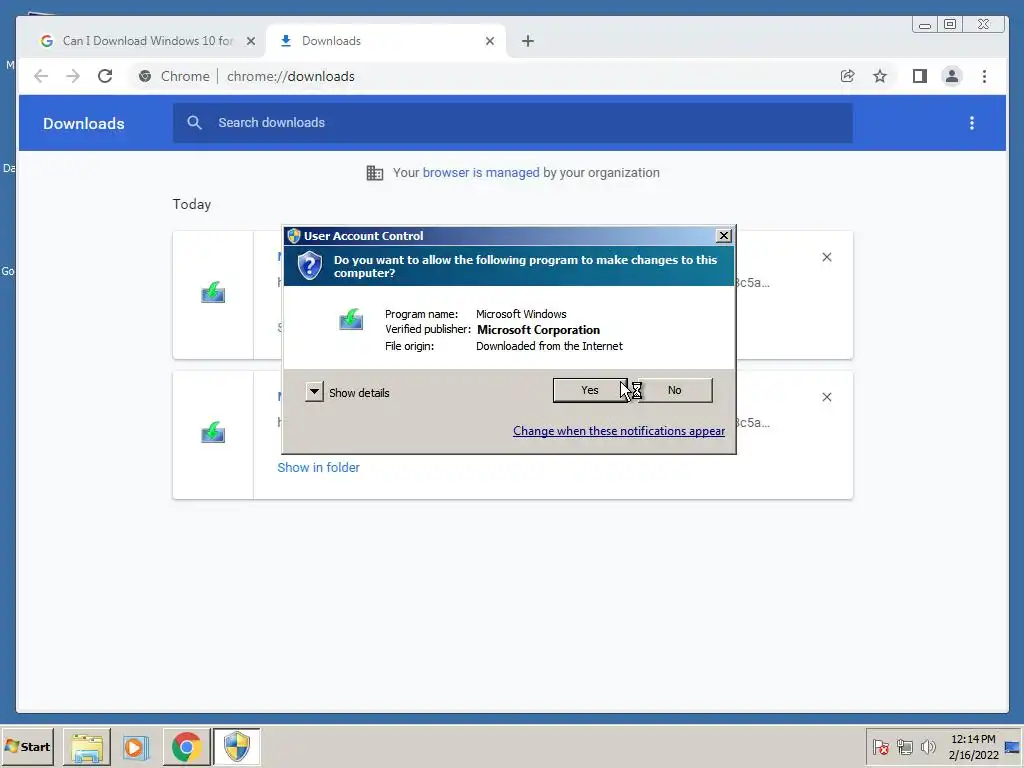
Task: Click Yes in User Account Control dialog
Action: tap(590, 390)
